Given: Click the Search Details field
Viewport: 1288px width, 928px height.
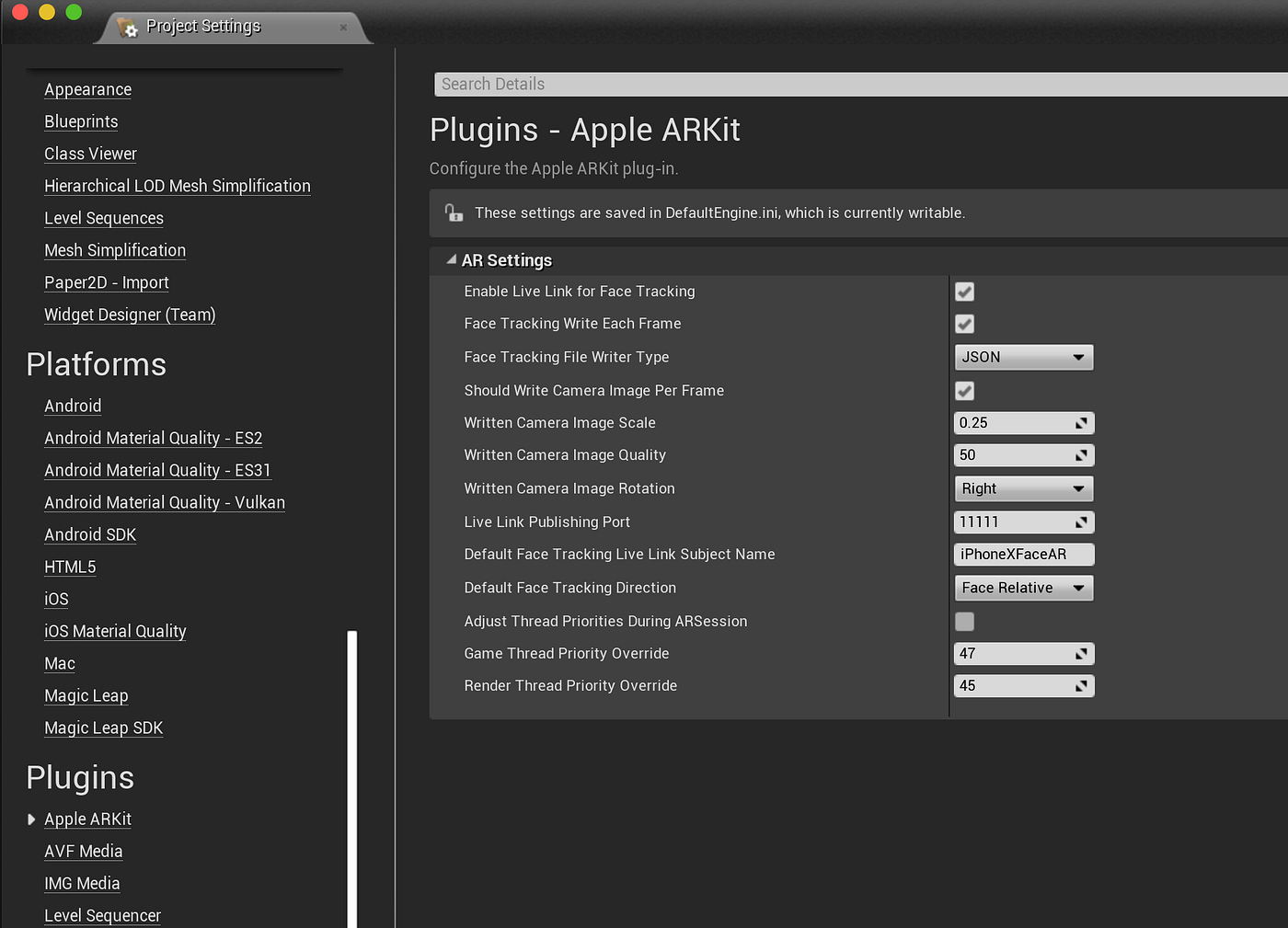Looking at the screenshot, I should coord(861,84).
